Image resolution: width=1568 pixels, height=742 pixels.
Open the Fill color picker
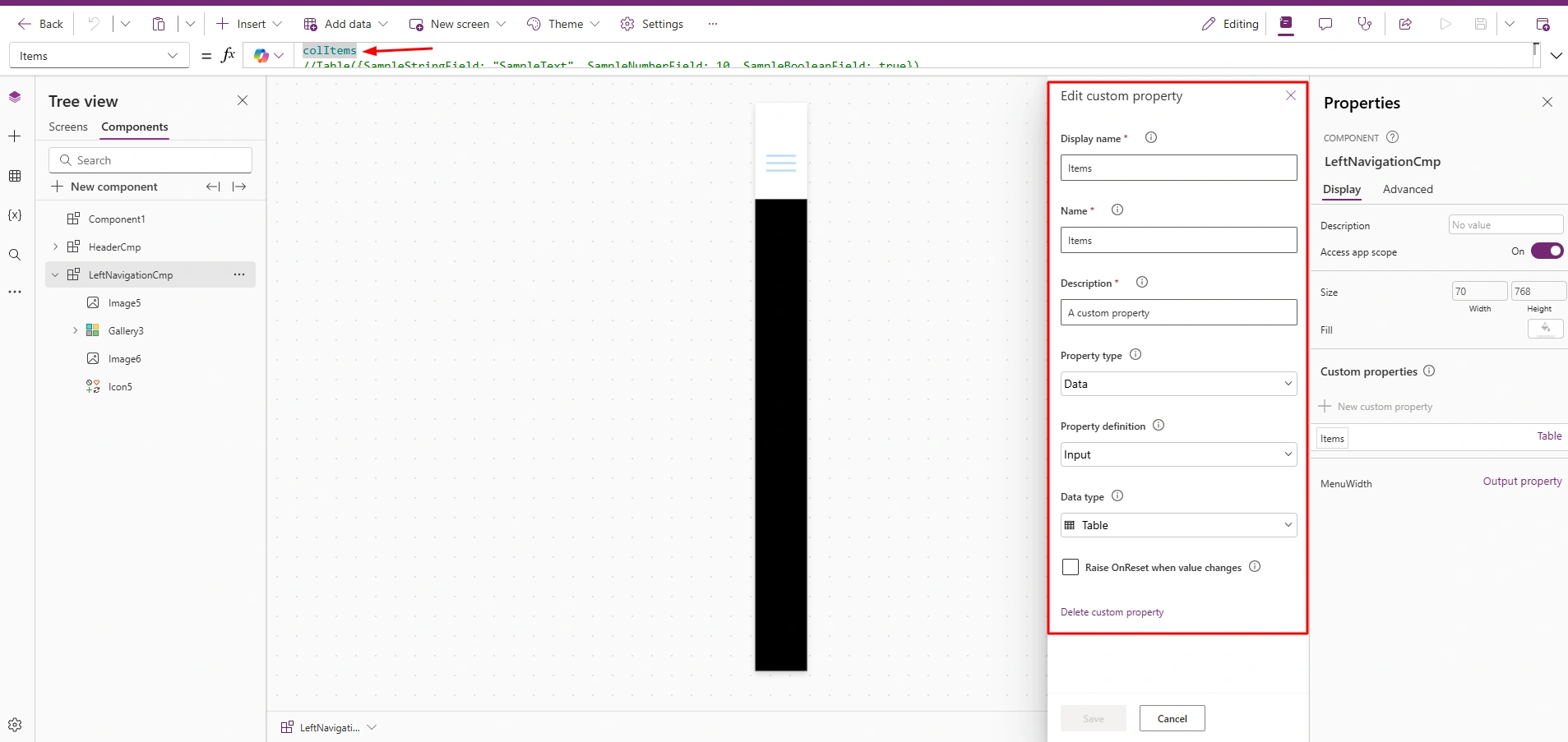[1546, 329]
